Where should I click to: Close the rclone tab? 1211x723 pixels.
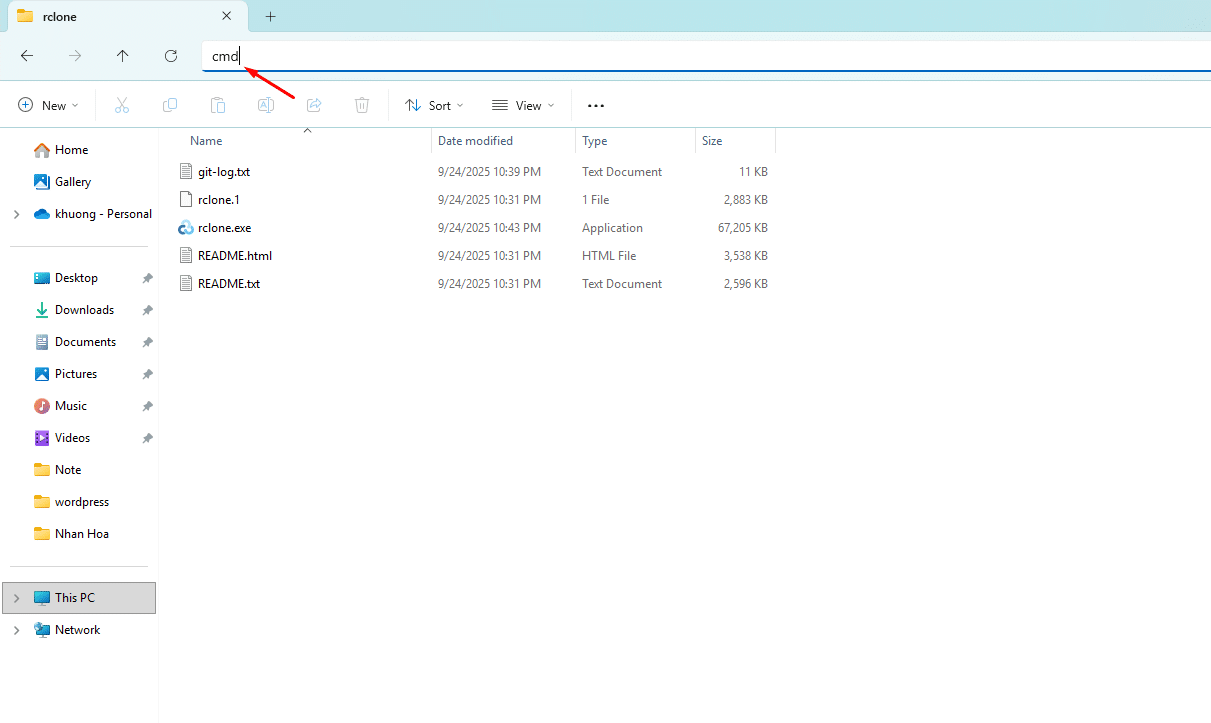click(x=227, y=16)
